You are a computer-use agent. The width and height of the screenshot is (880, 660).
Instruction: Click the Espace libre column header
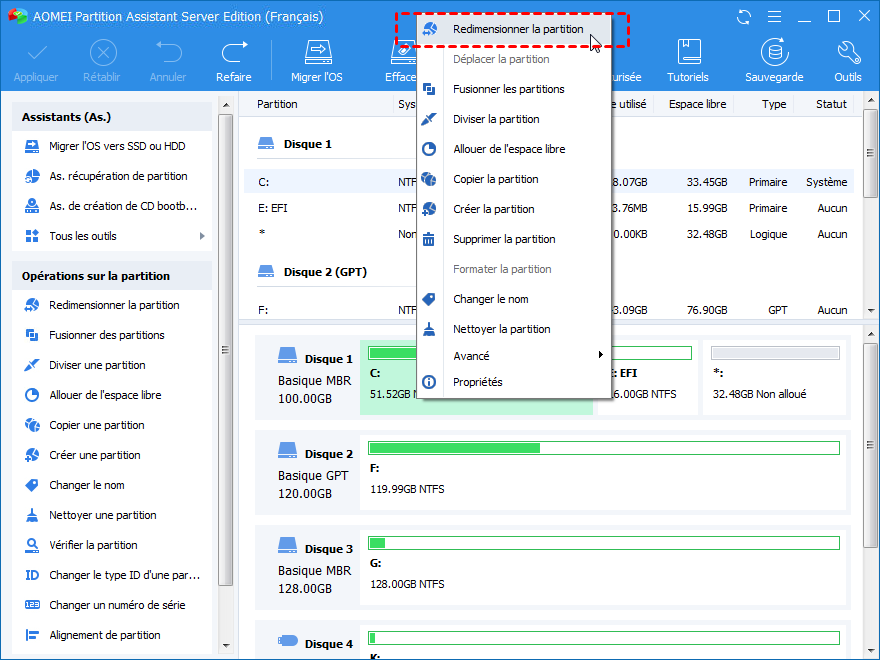[697, 104]
